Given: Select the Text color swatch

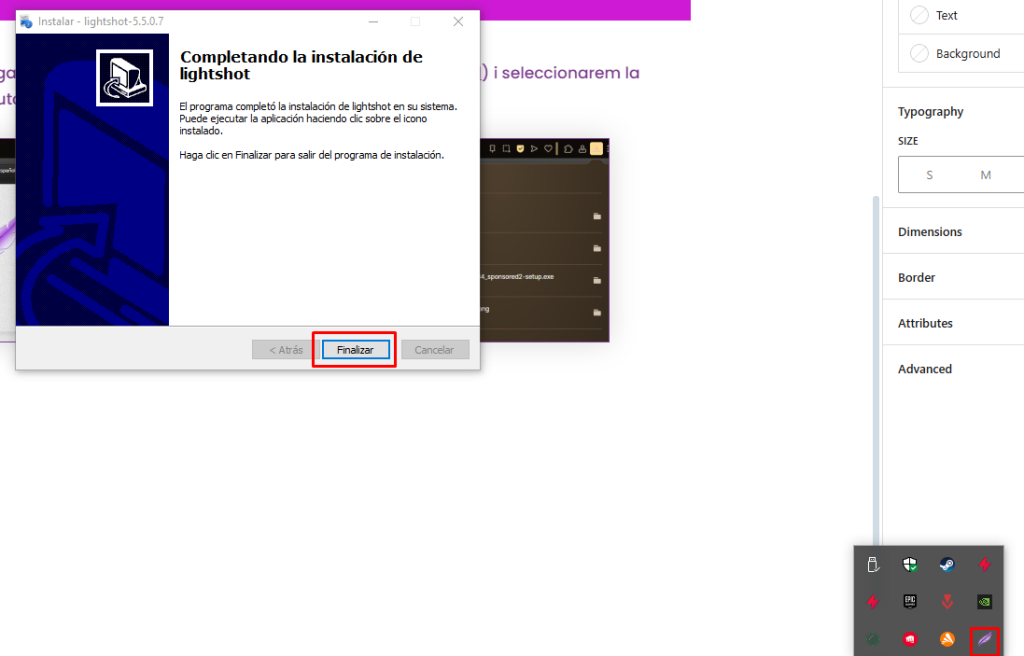Looking at the screenshot, I should (919, 16).
